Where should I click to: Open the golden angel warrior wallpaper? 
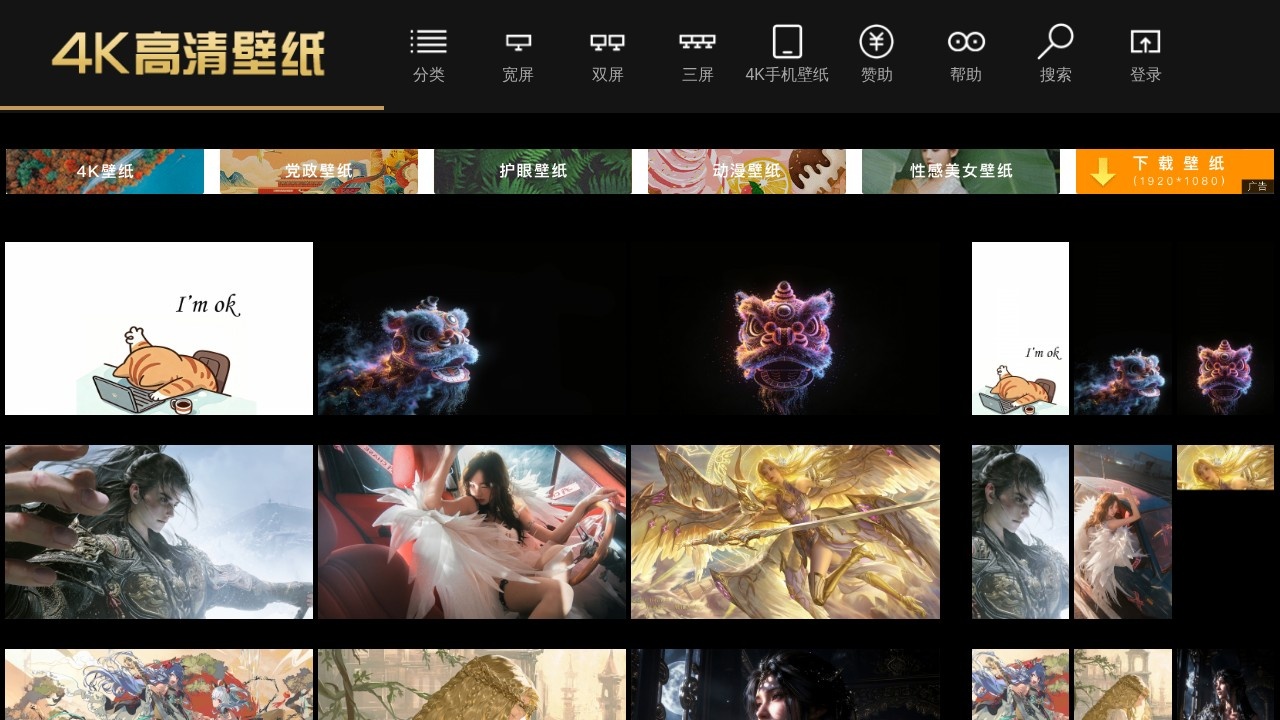tap(785, 531)
